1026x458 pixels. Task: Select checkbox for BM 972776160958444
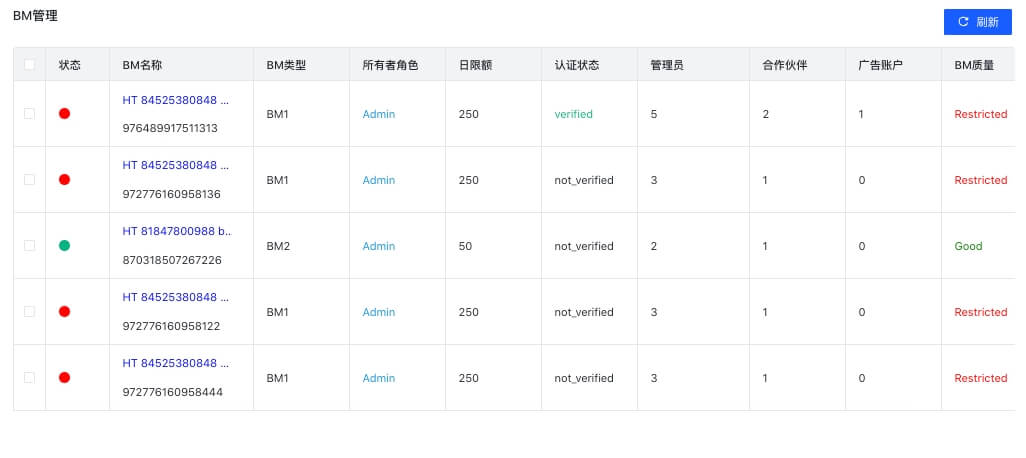(29, 378)
